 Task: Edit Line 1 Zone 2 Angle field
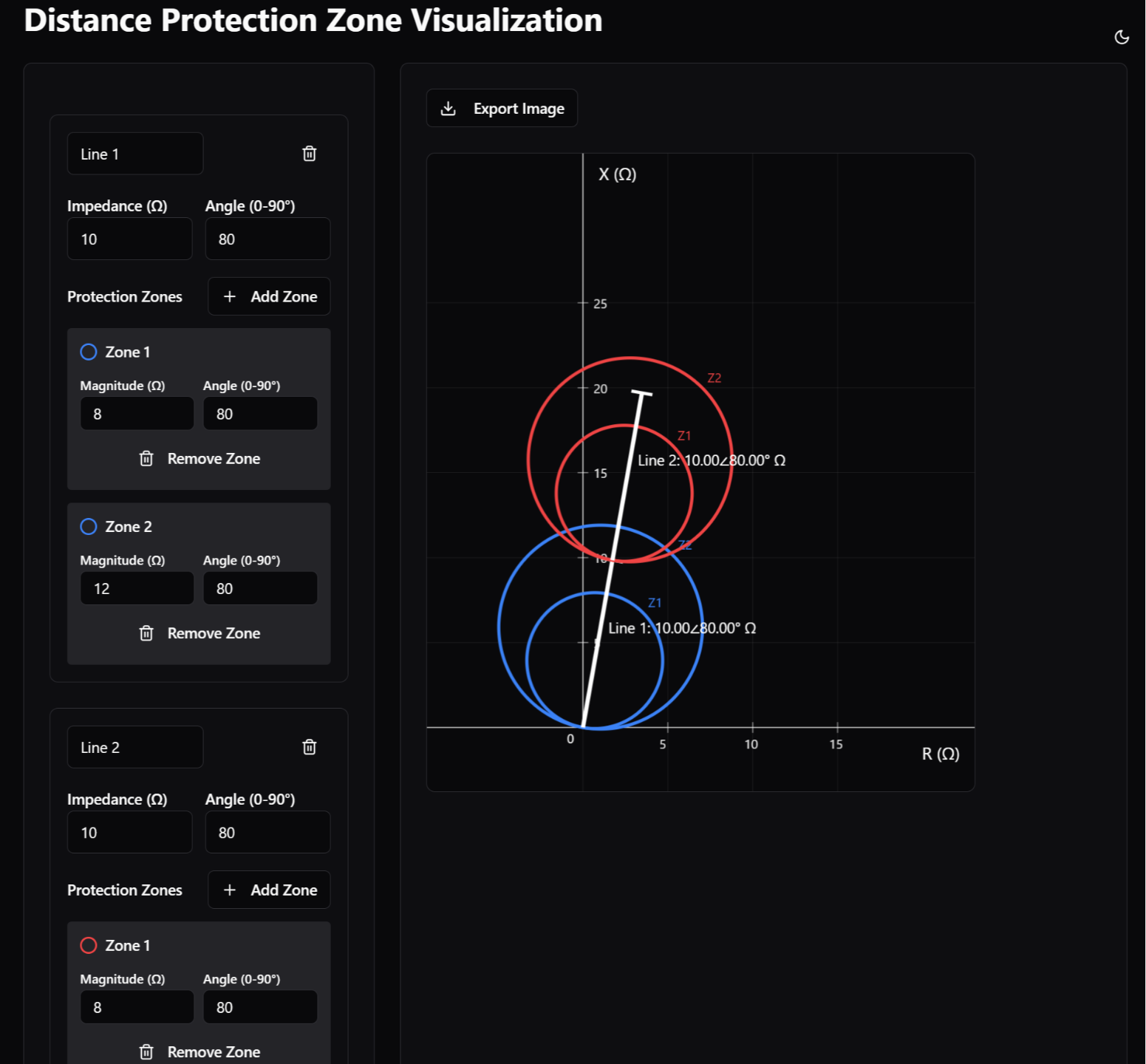coord(260,588)
